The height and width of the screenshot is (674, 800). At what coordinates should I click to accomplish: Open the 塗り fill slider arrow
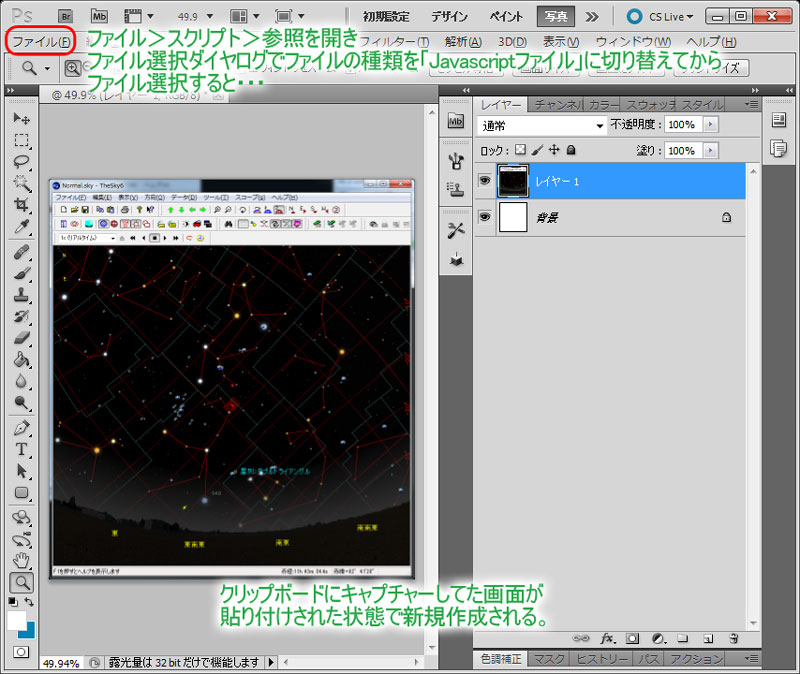click(711, 150)
